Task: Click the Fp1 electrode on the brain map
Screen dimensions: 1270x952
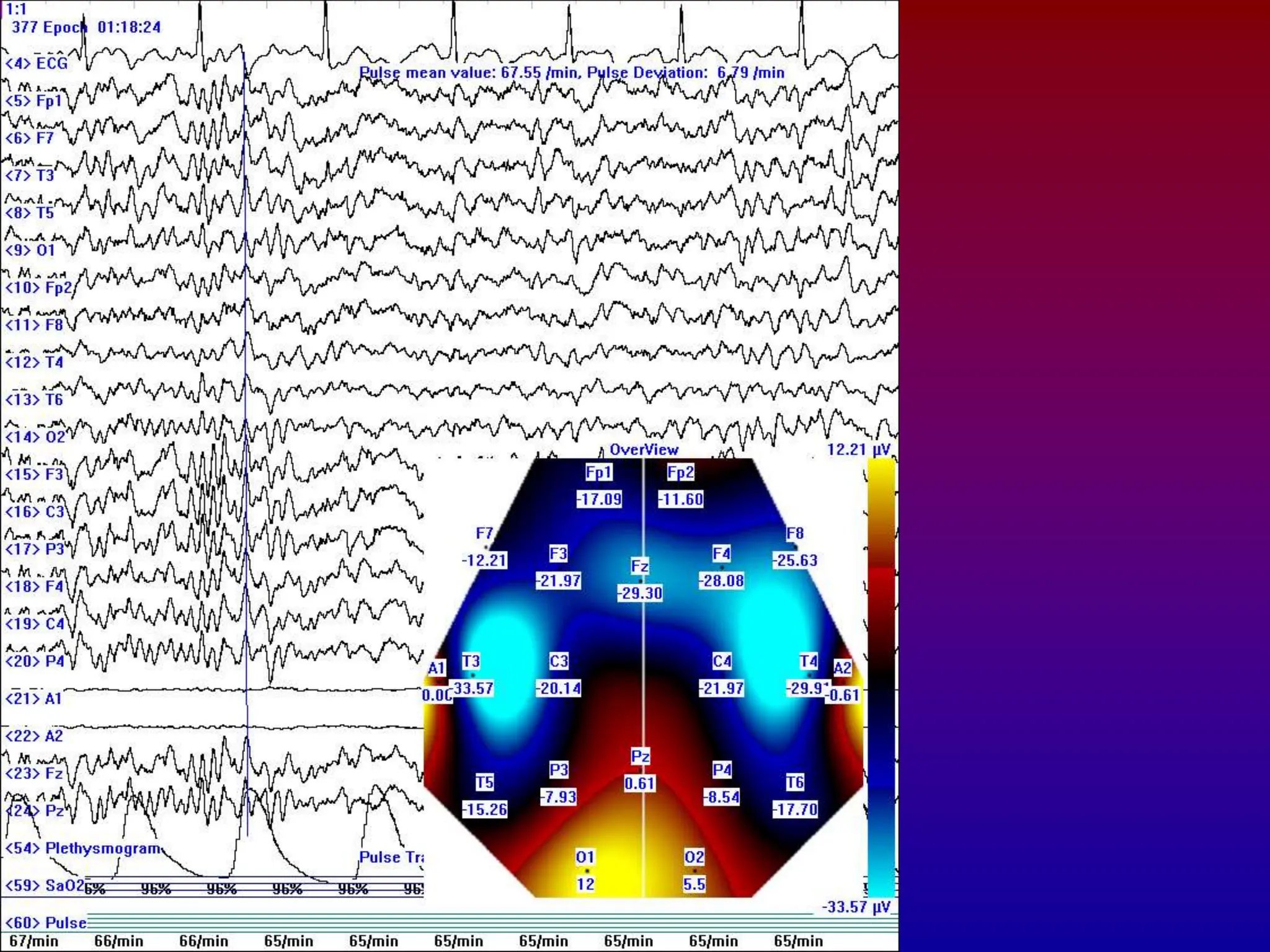Action: (x=598, y=472)
